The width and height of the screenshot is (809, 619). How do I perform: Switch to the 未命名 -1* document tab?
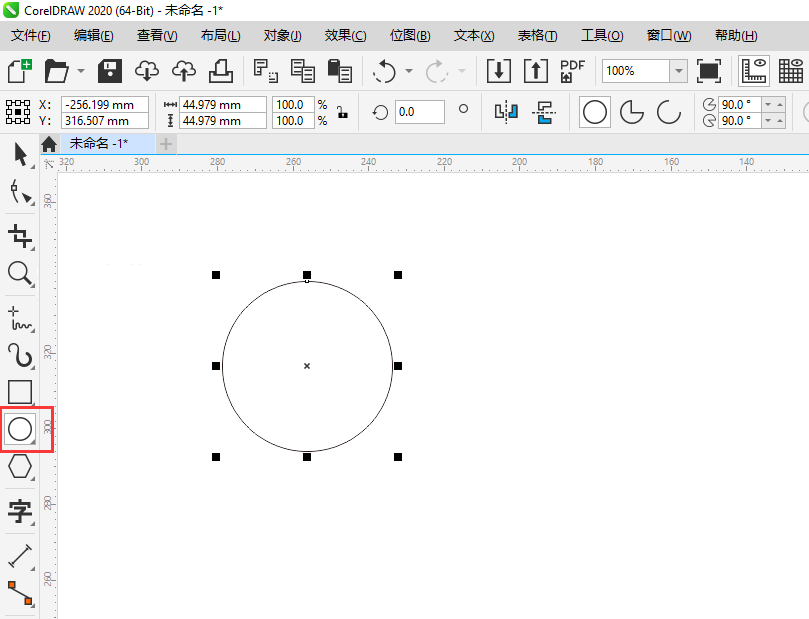click(x=98, y=144)
